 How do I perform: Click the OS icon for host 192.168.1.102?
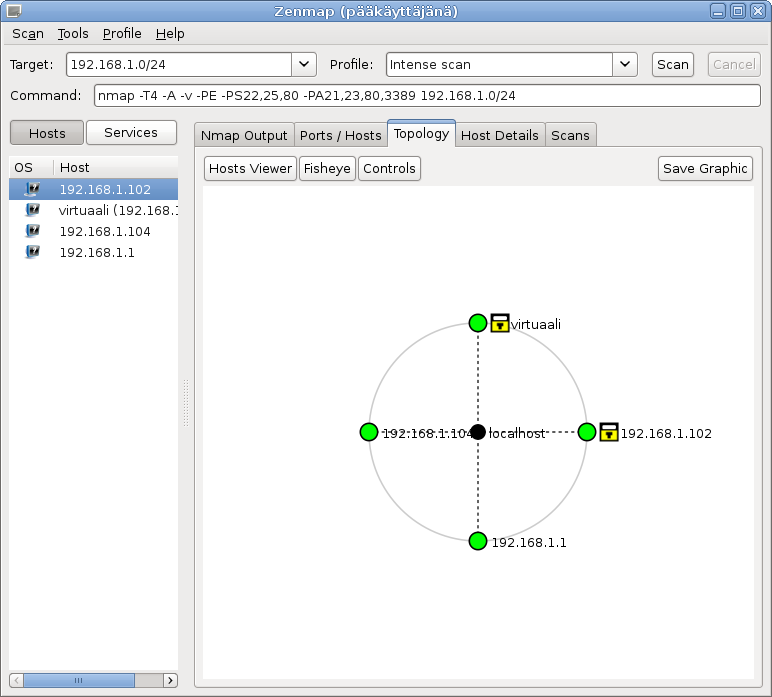point(32,189)
